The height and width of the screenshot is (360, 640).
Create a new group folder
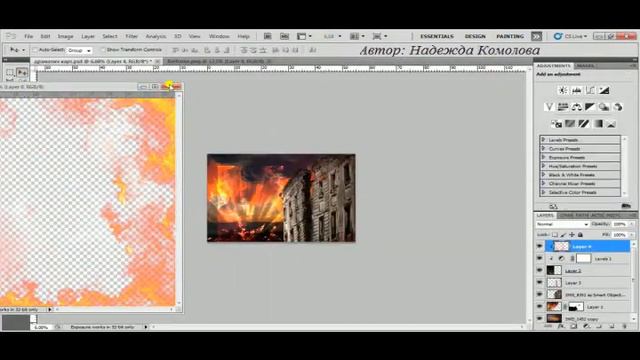click(x=599, y=327)
